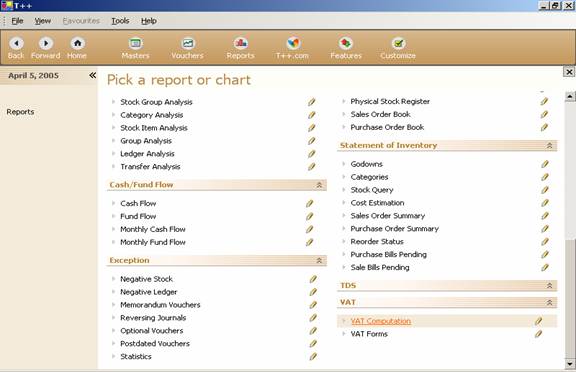Click the scrollbar down arrow
The height and width of the screenshot is (372, 576).
[x=570, y=364]
